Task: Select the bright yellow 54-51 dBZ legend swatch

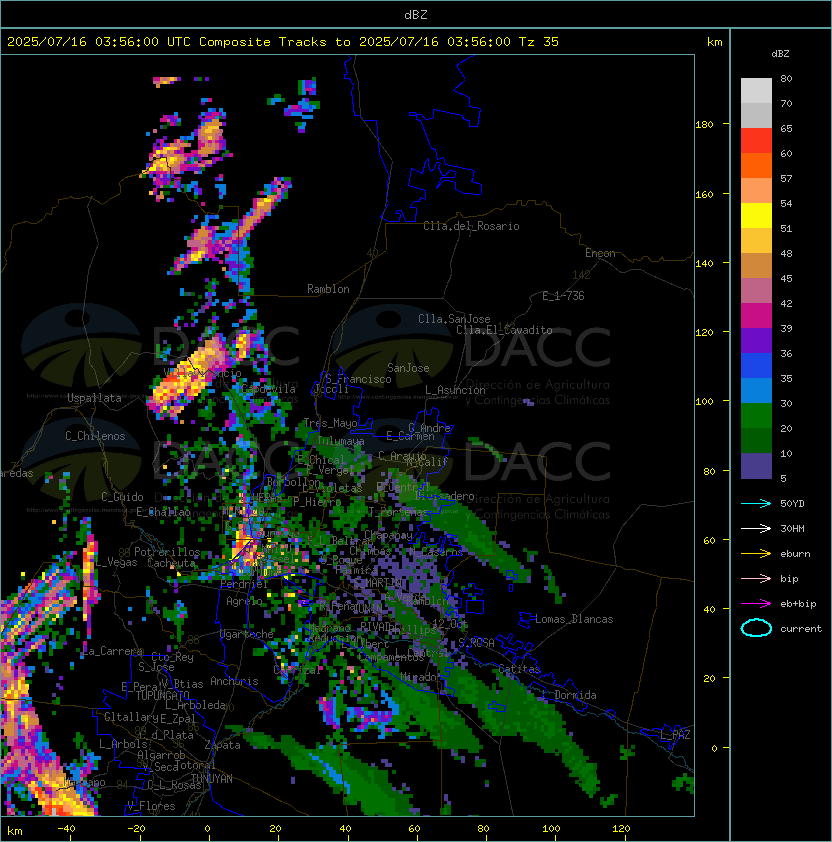Action: (756, 215)
